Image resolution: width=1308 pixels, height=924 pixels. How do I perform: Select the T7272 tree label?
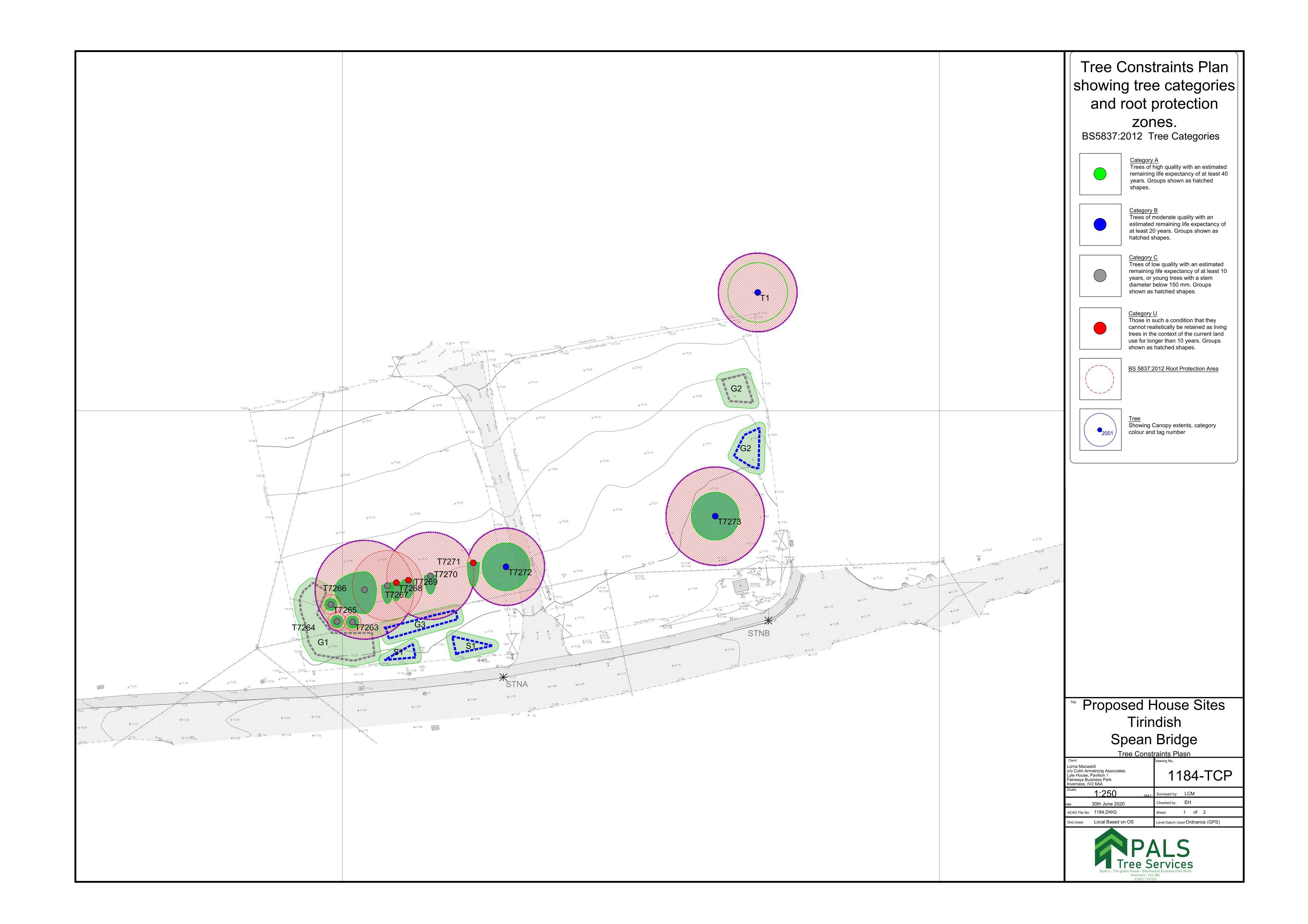point(520,572)
